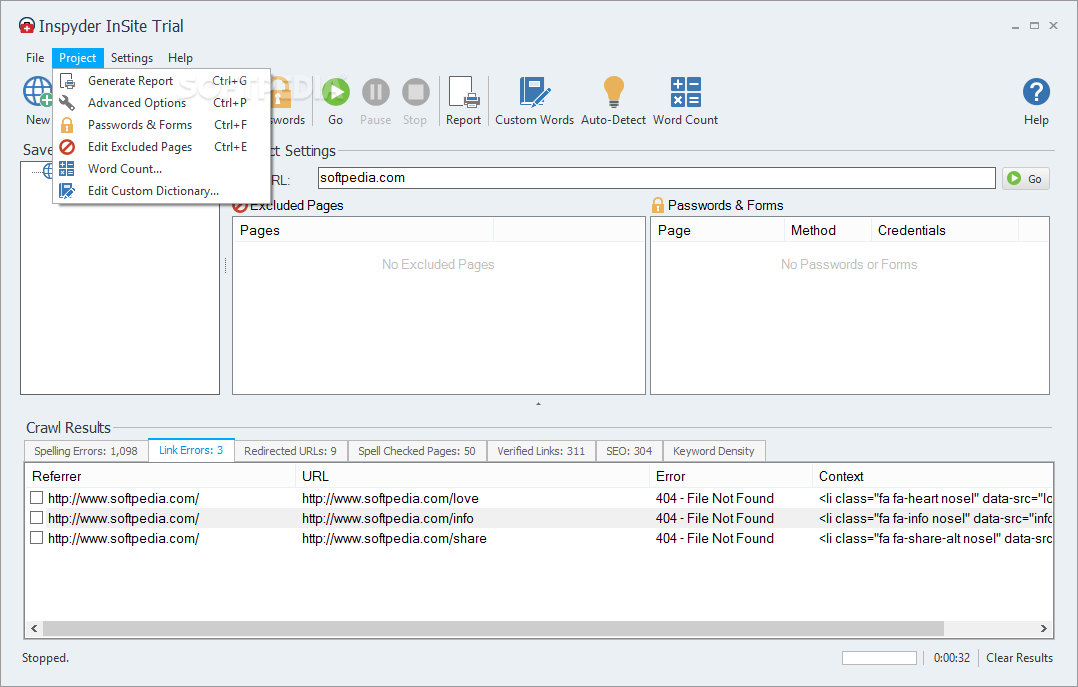Click Edit Custom Dictionary pencil icon

67,190
